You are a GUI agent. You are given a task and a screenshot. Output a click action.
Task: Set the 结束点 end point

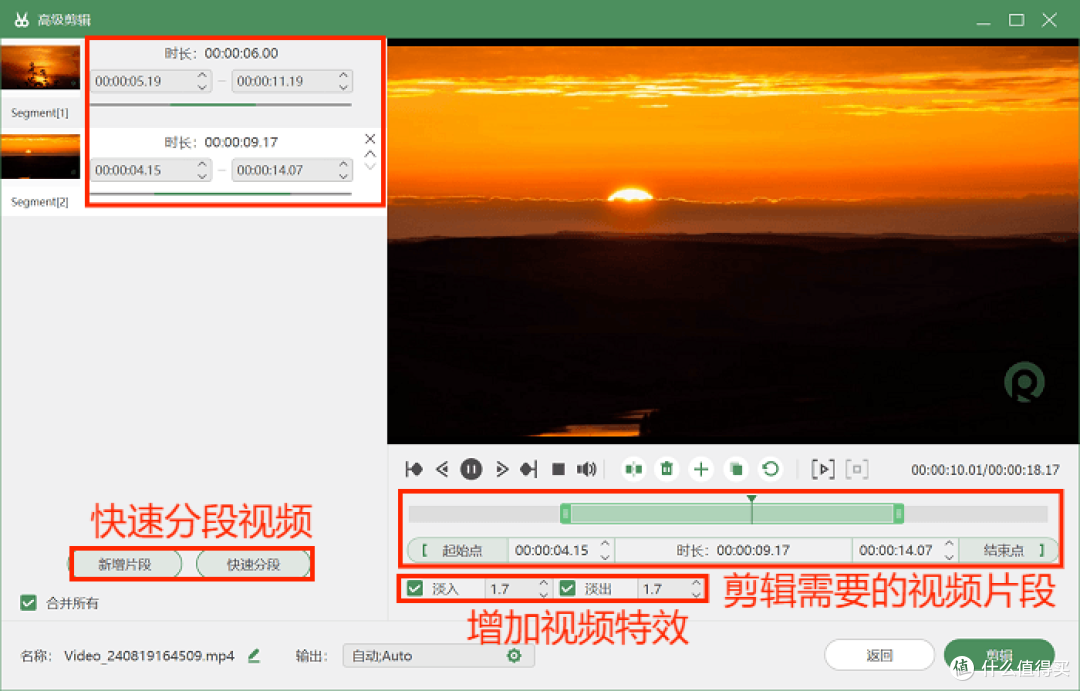click(x=1009, y=550)
